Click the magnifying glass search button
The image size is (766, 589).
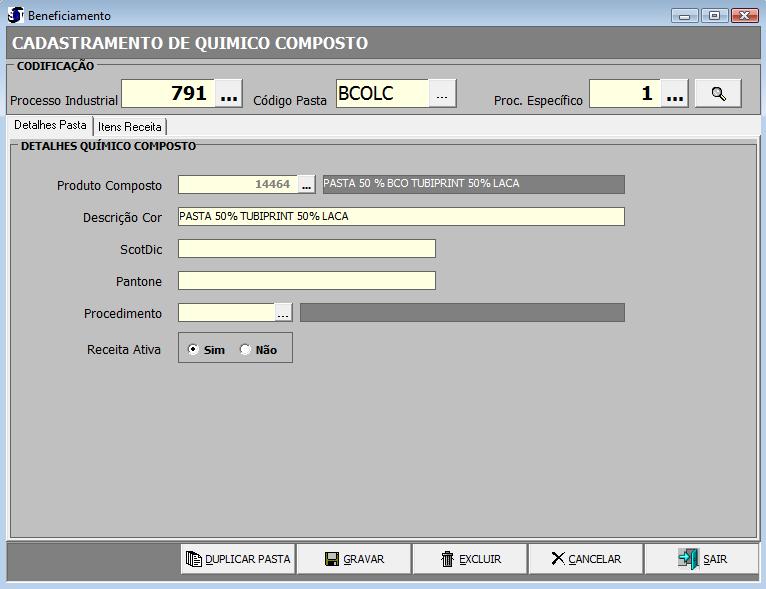(718, 93)
